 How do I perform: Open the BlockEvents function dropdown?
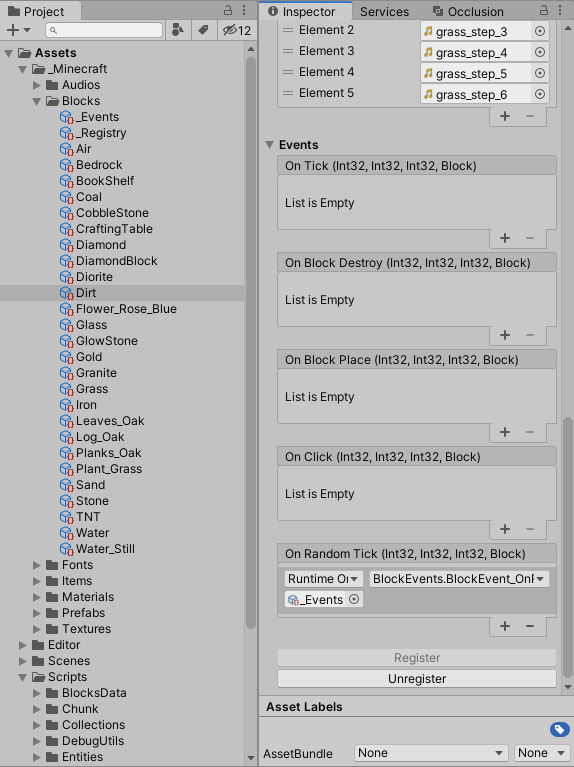459,579
